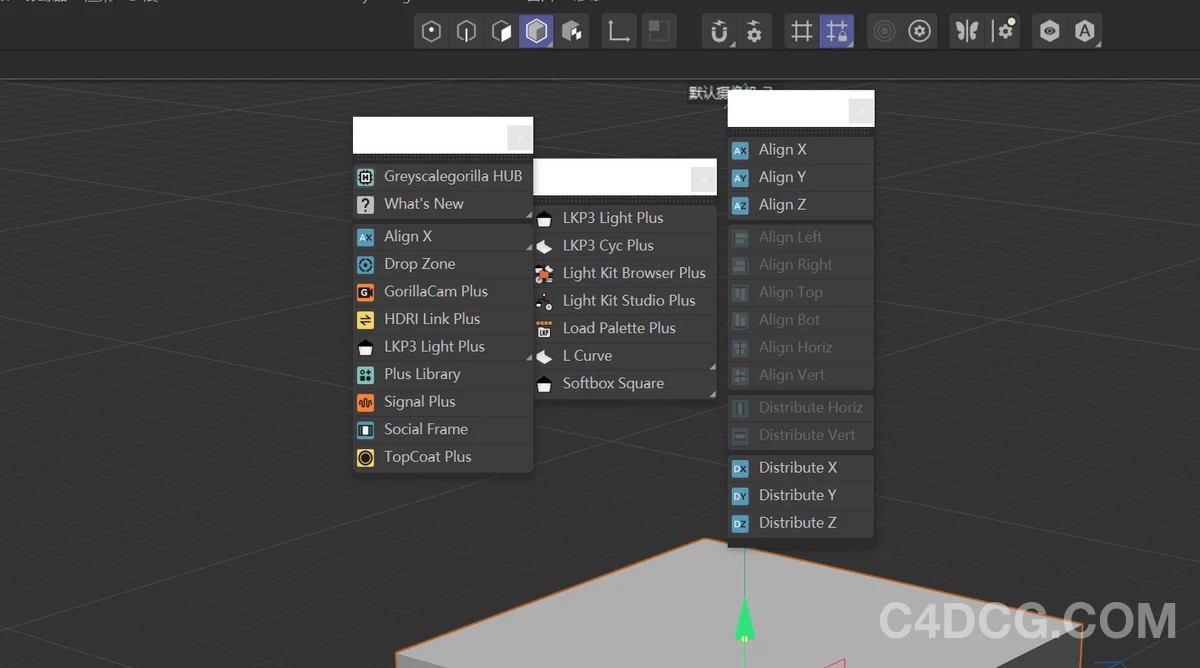Select the Greyscalegorilla HUB menu entry

(452, 177)
